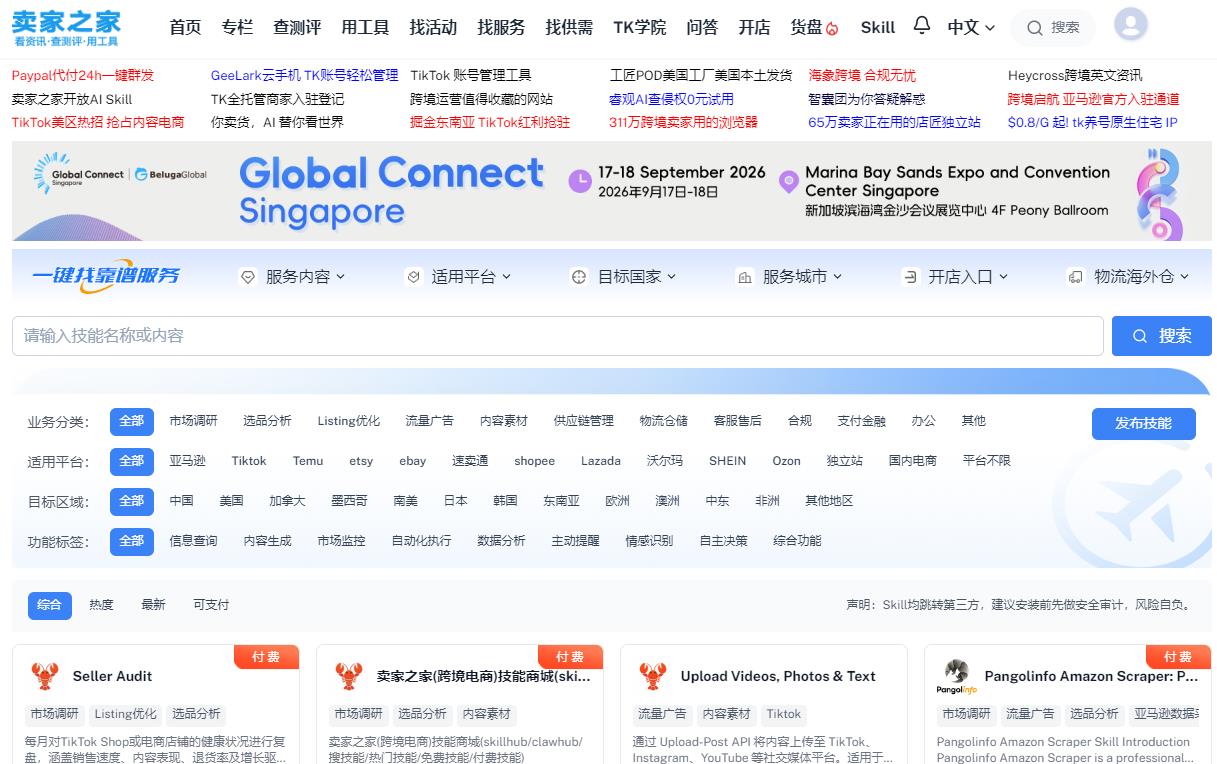Open the 中文 language dropdown
1217x764 pixels.
point(971,28)
